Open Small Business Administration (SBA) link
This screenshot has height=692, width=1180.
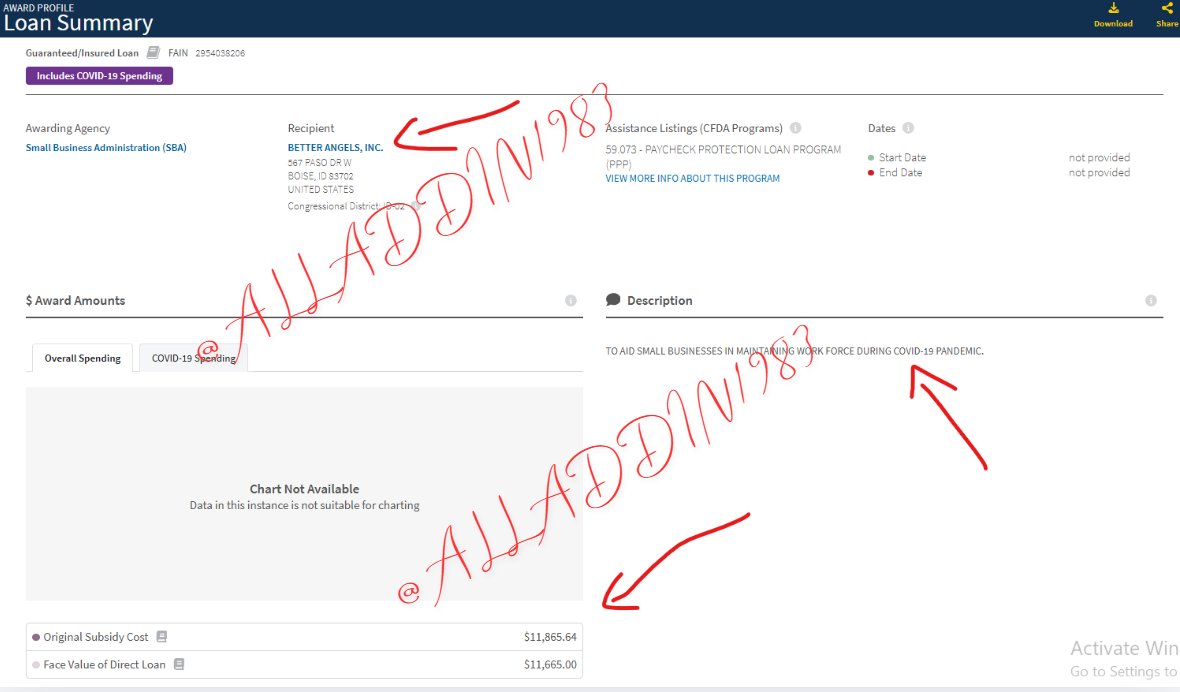[106, 147]
